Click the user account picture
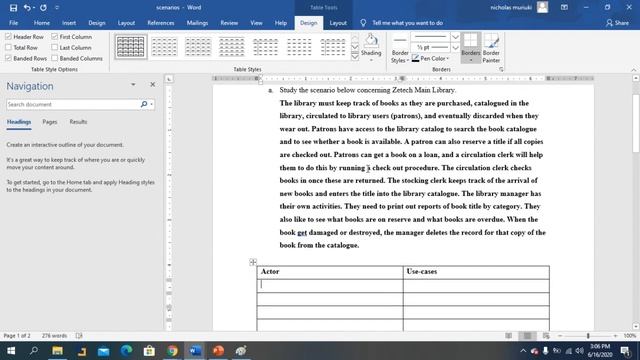Image resolution: width=640 pixels, height=360 pixels. (x=542, y=7)
